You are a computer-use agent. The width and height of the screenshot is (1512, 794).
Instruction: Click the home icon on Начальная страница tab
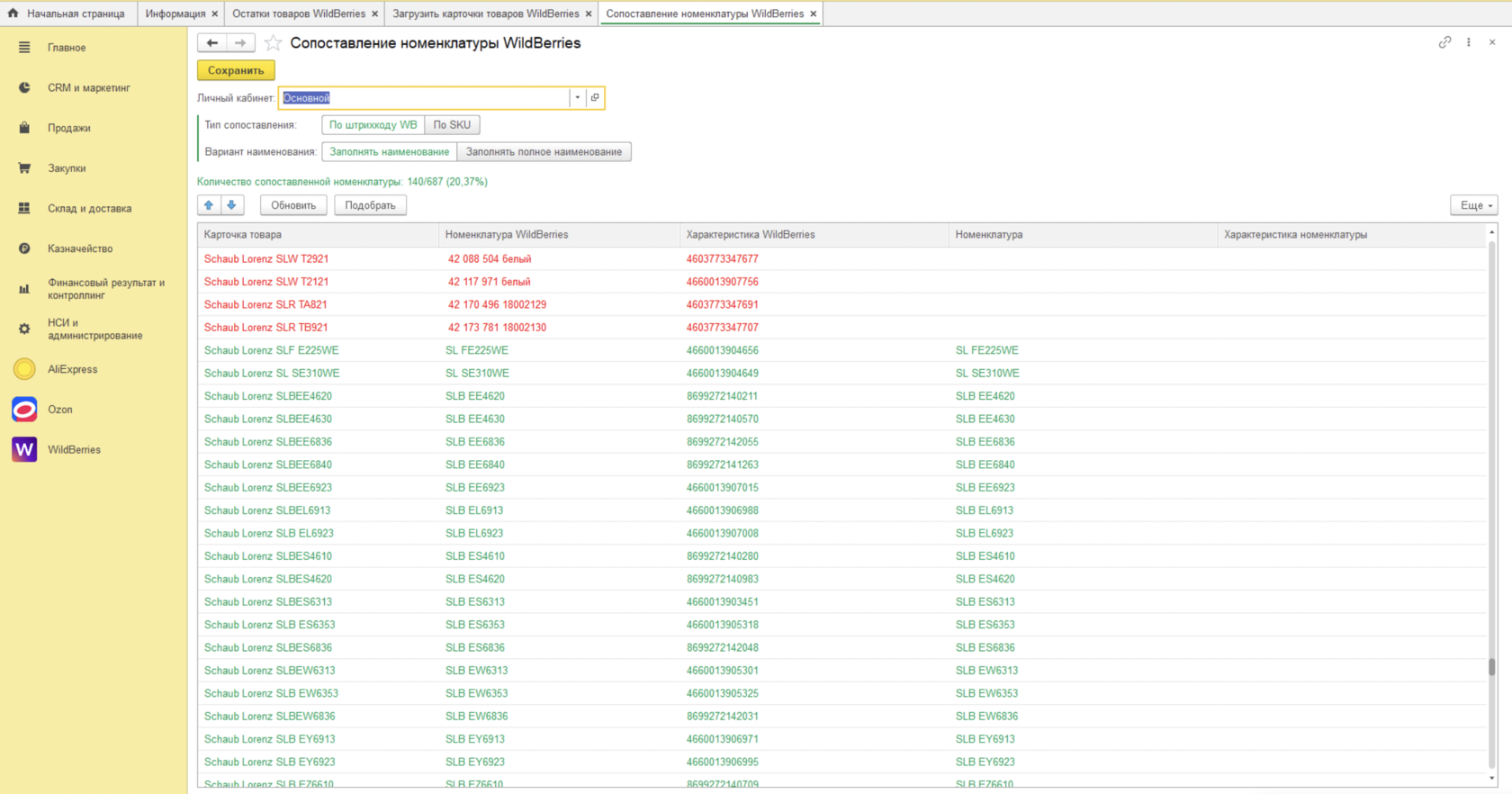tap(13, 14)
